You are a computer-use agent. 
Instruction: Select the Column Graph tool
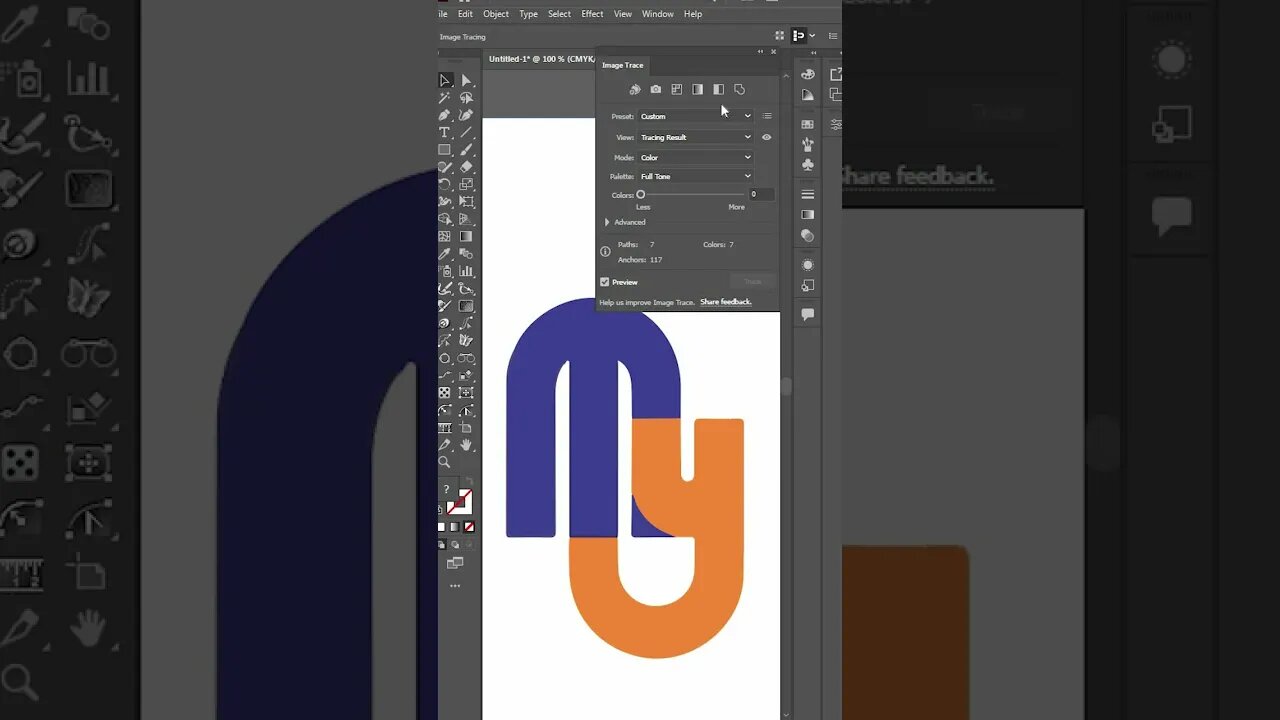coord(466,271)
